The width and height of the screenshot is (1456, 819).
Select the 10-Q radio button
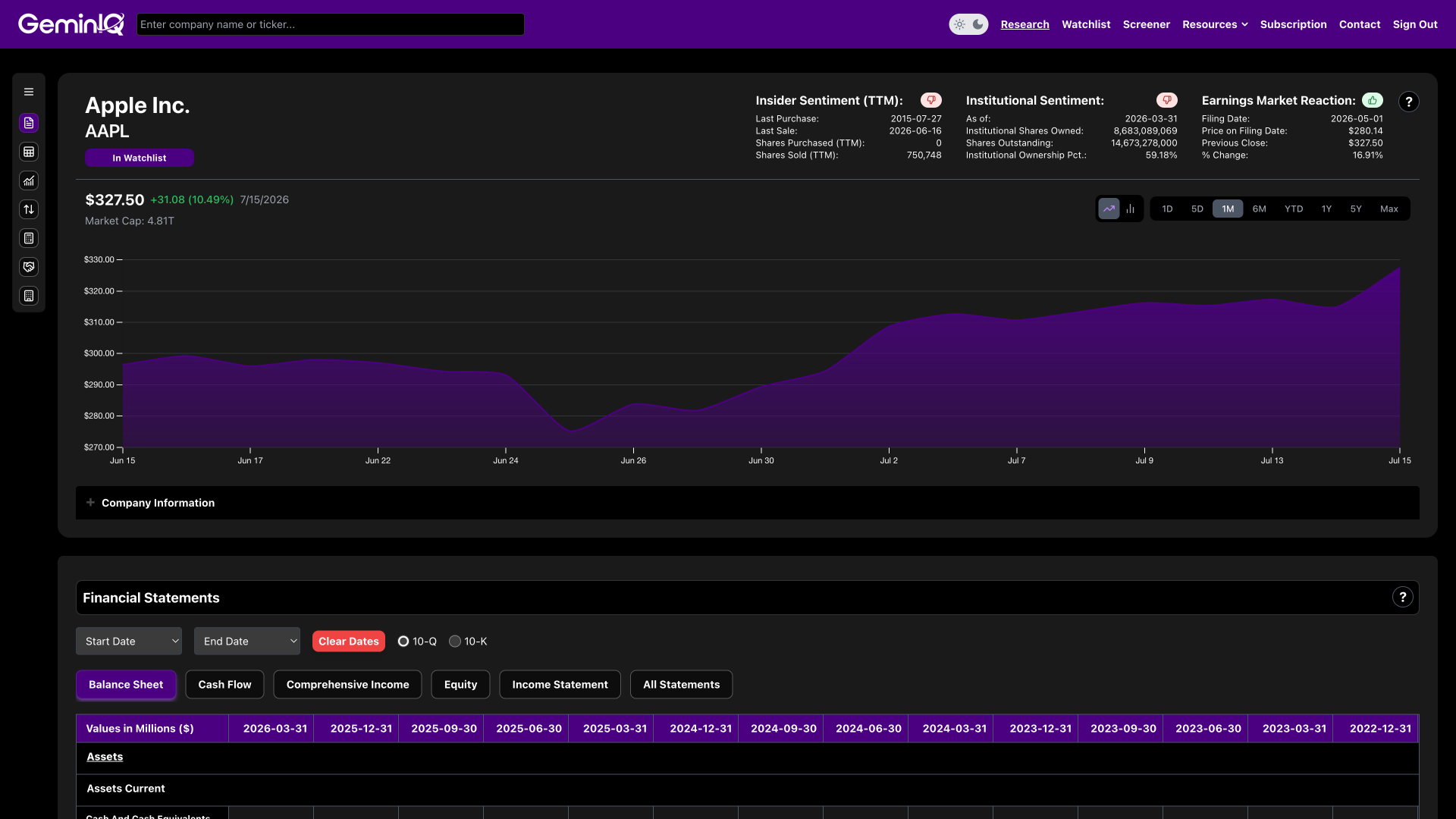[x=403, y=642]
